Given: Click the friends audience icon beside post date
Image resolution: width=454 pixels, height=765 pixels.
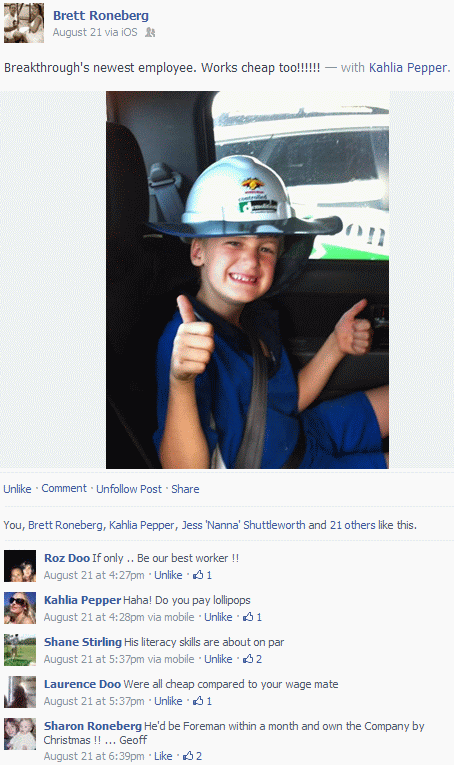Looking at the screenshot, I should pyautogui.click(x=150, y=33).
